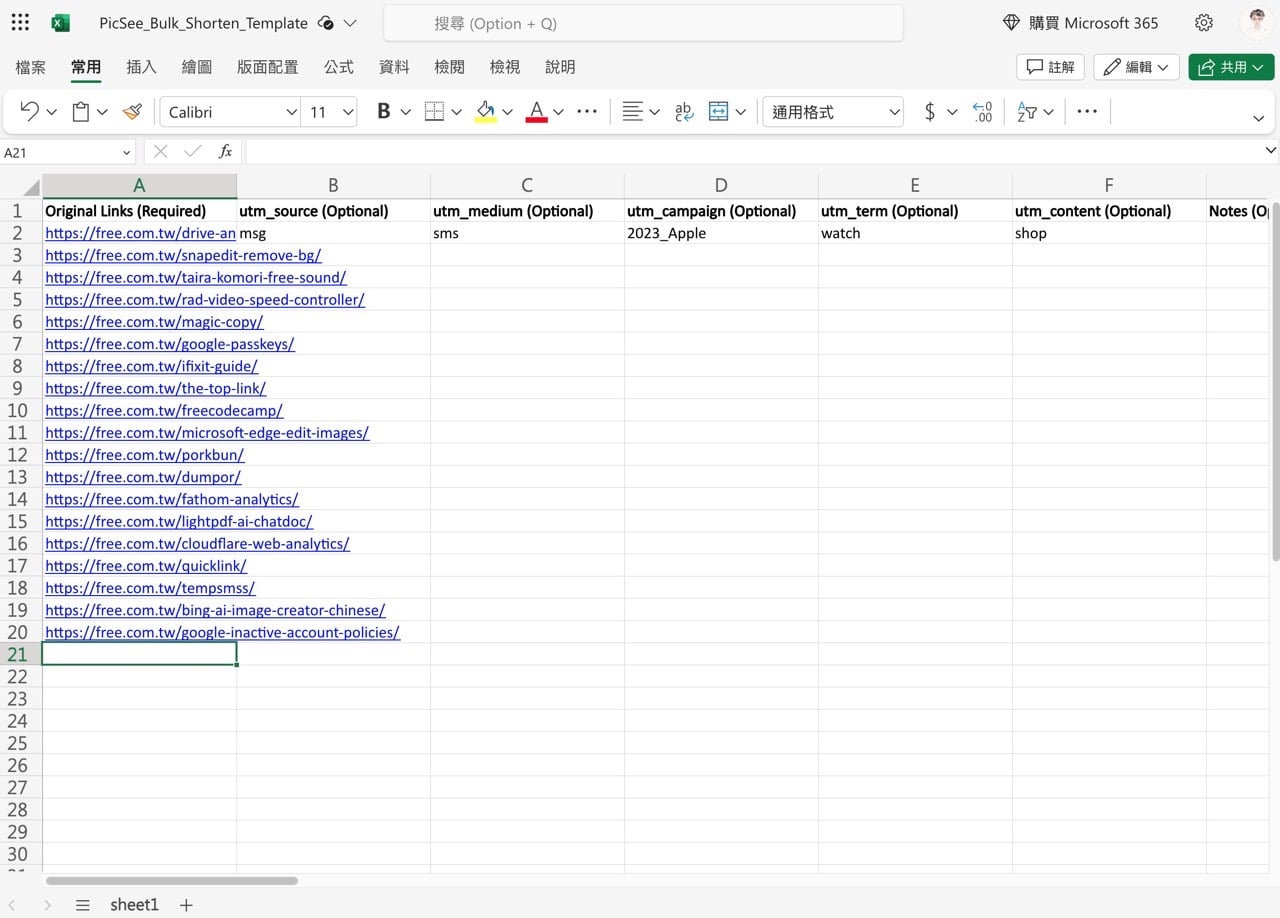Switch to the 公式 tab
1280x918 pixels.
(x=339, y=67)
